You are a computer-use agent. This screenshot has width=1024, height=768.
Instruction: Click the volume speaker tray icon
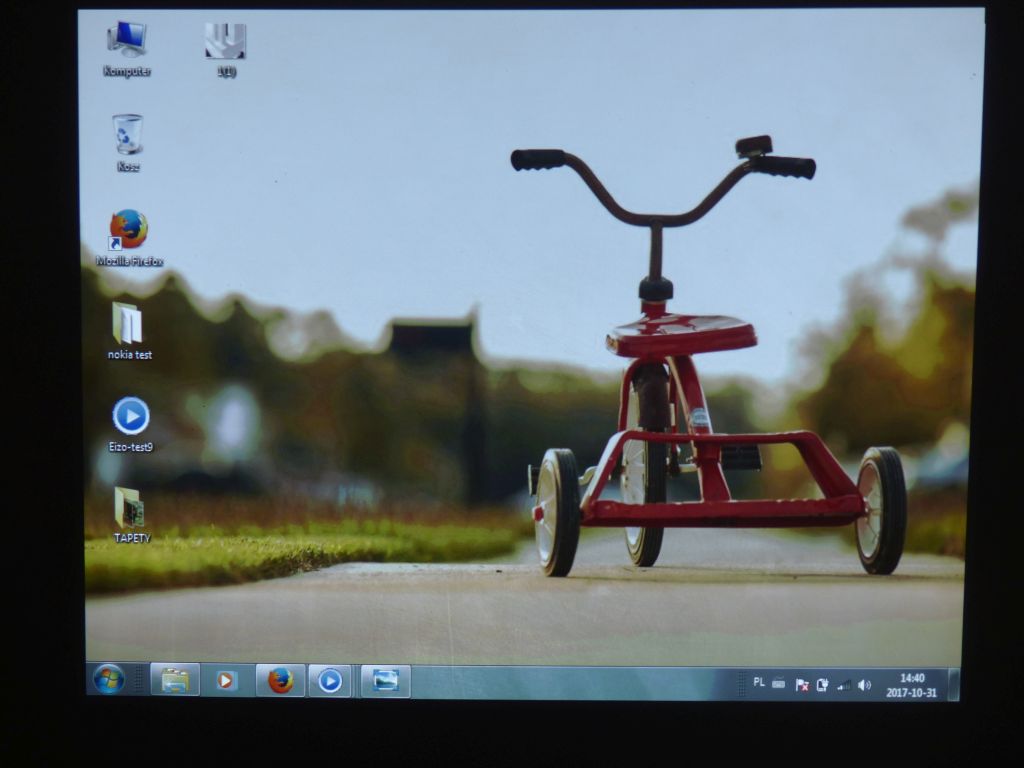864,685
